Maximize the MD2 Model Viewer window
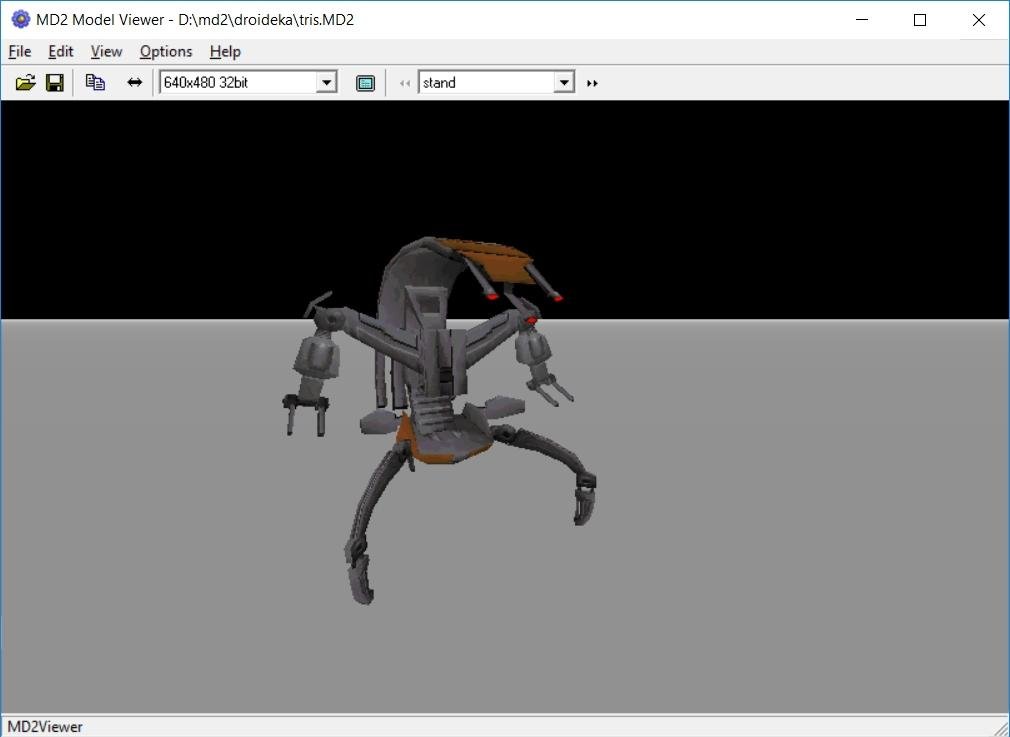Image resolution: width=1010 pixels, height=737 pixels. click(920, 20)
